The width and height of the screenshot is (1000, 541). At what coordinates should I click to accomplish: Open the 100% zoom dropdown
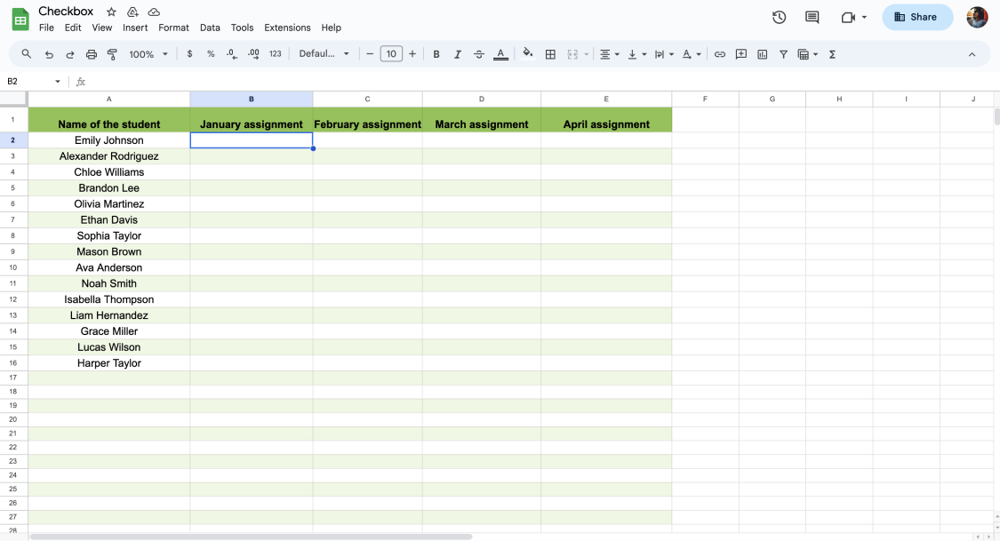tap(148, 54)
